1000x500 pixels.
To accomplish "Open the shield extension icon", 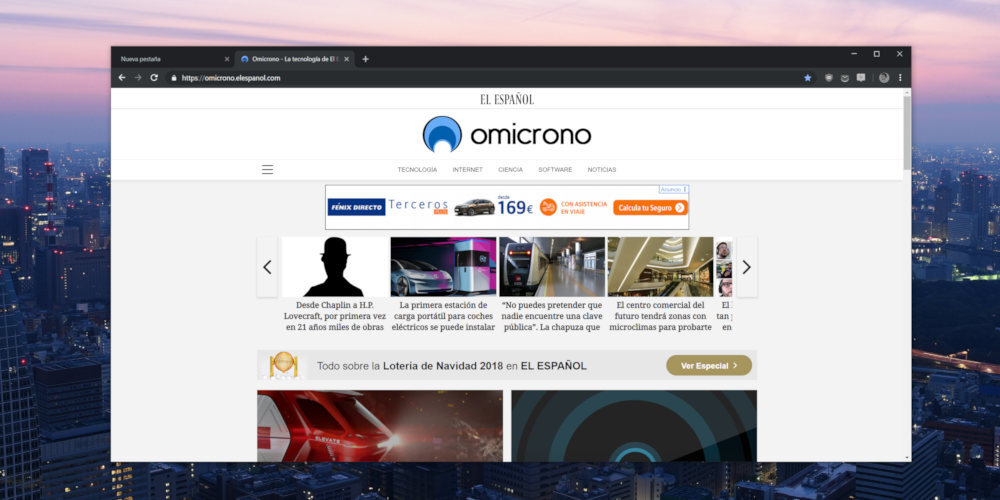I will pos(828,78).
